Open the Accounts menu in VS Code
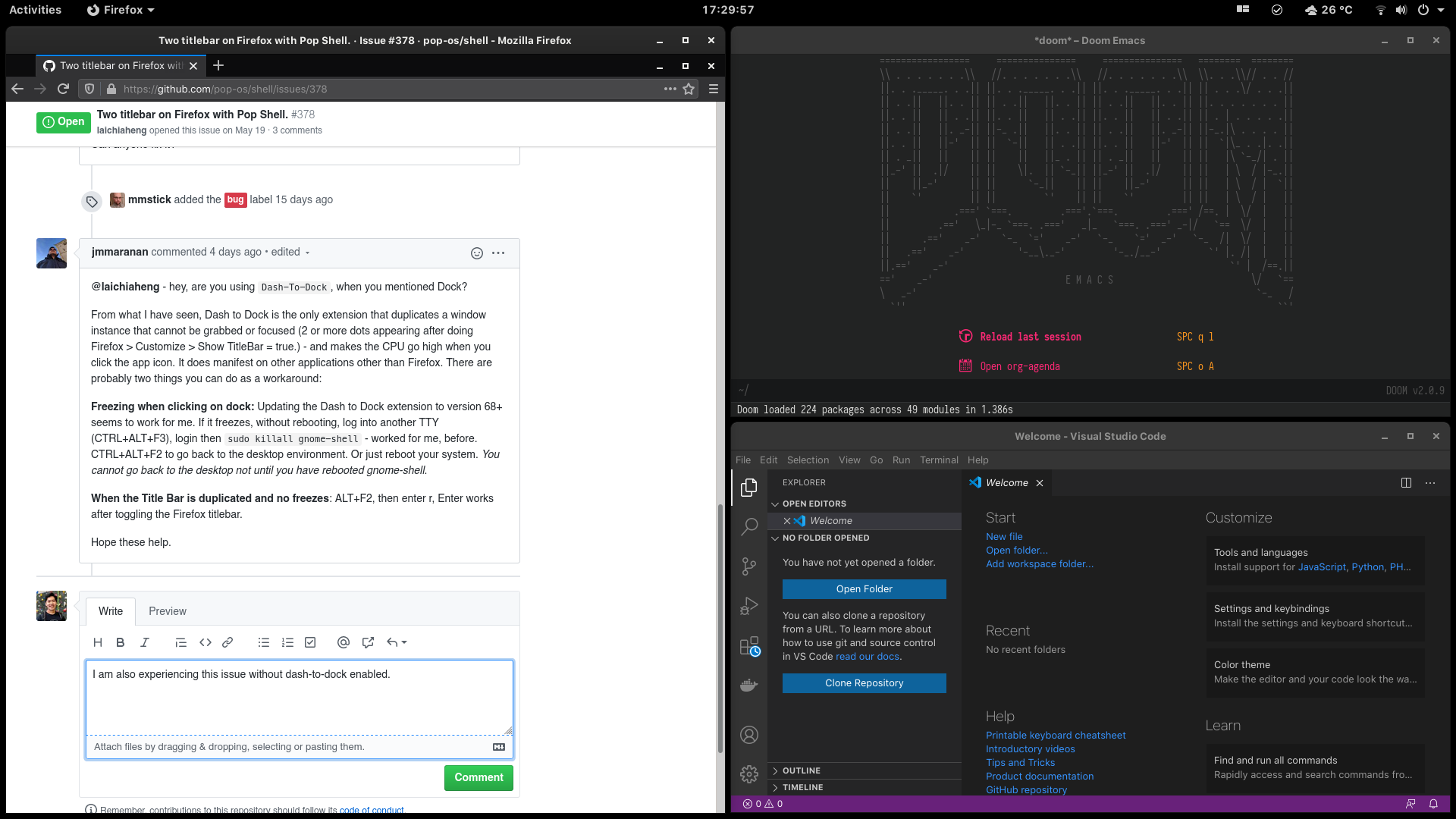 coord(749,735)
